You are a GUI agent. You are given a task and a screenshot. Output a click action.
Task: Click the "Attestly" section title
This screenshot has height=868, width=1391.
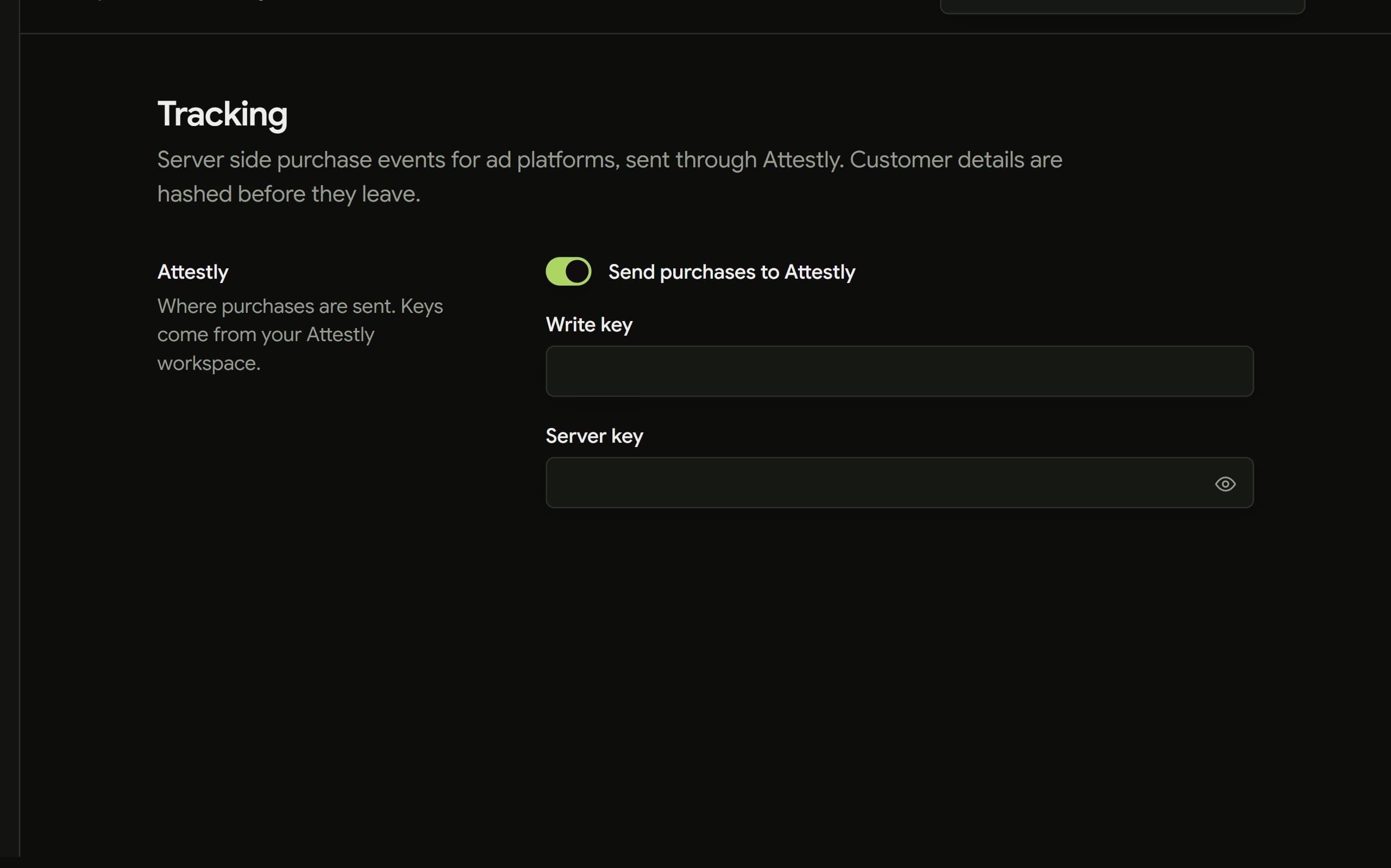193,272
